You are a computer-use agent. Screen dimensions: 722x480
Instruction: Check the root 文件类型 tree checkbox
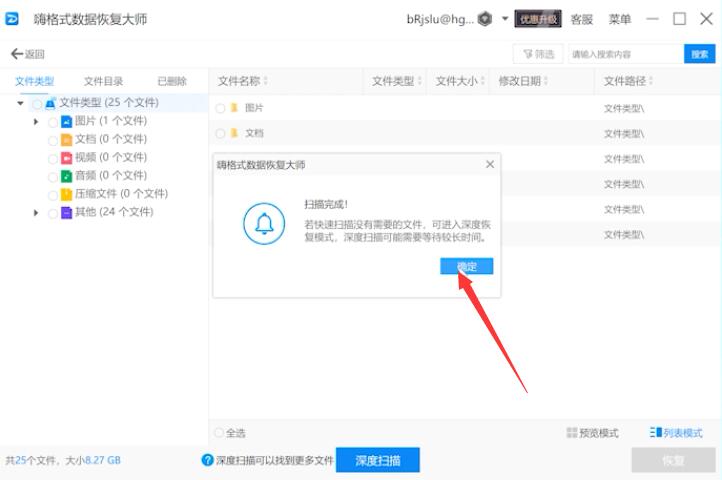pyautogui.click(x=37, y=104)
